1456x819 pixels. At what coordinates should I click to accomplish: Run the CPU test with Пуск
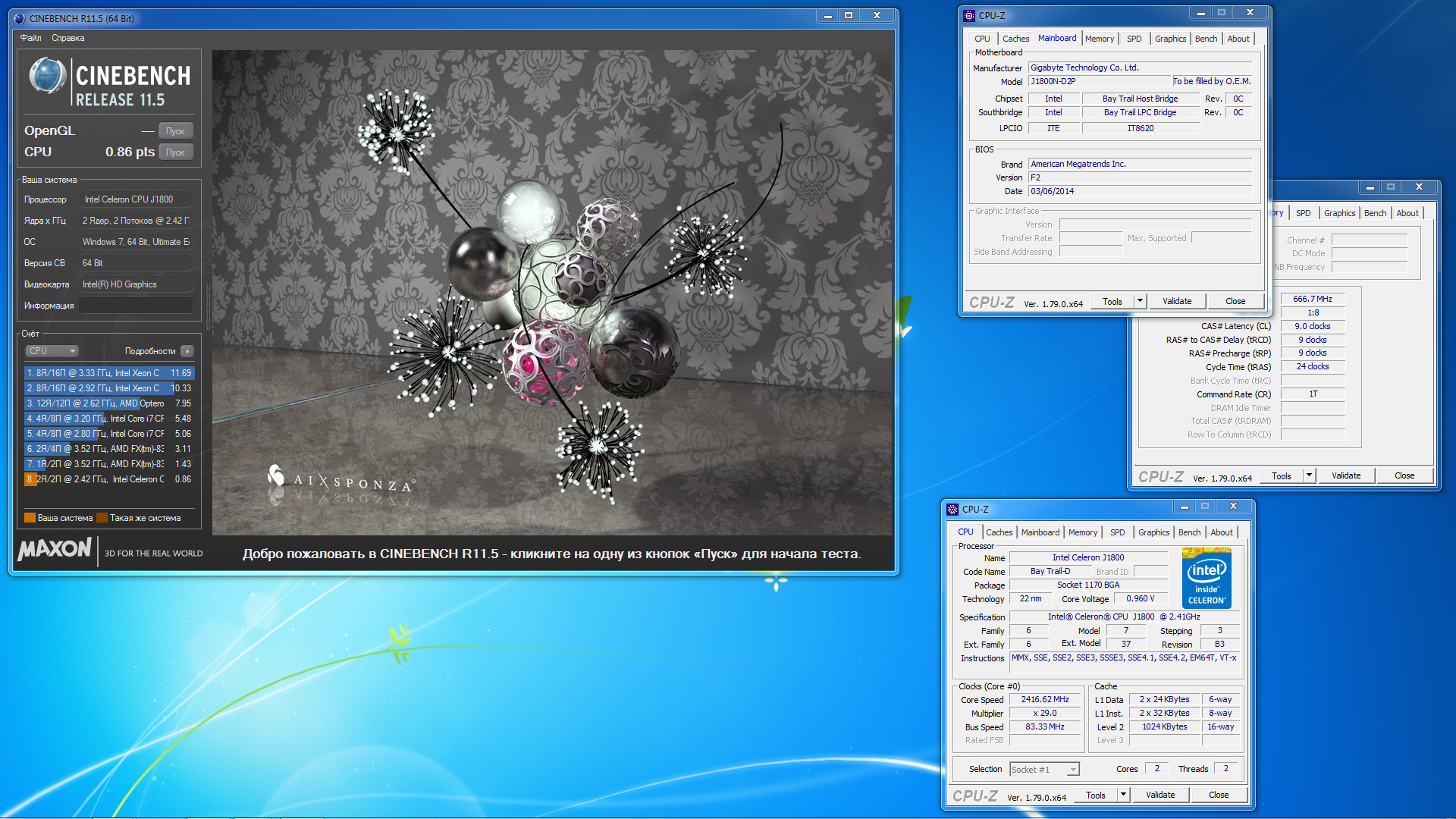[x=176, y=152]
